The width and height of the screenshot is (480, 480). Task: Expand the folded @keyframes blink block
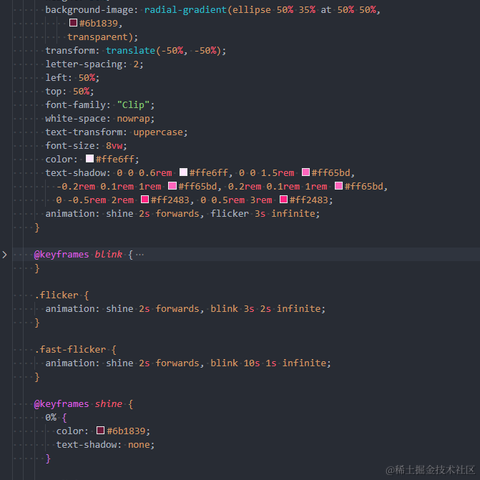tap(5, 255)
